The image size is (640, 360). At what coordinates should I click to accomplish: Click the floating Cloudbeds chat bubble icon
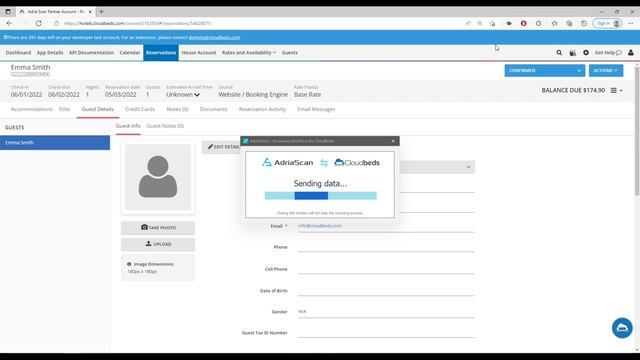(x=622, y=328)
